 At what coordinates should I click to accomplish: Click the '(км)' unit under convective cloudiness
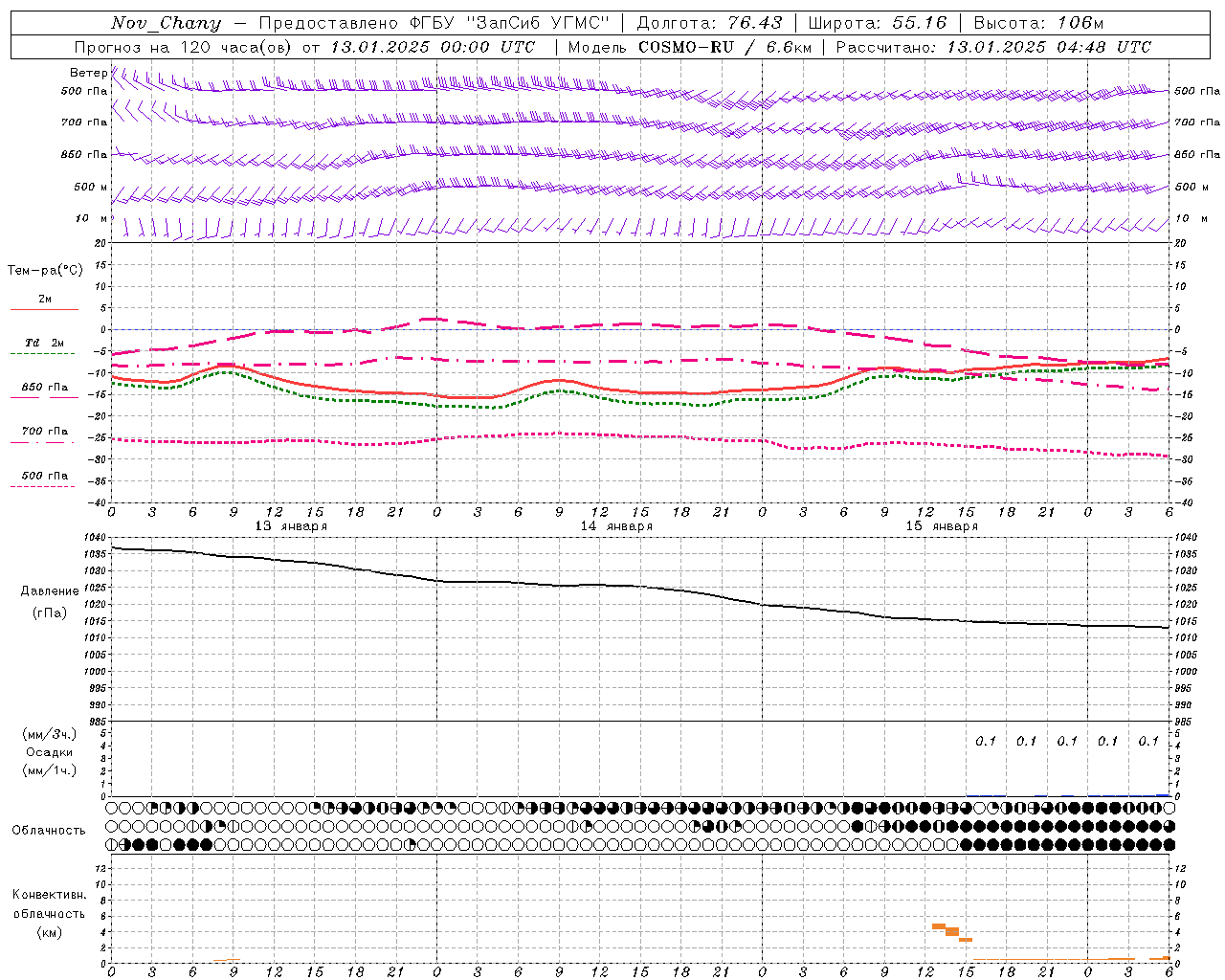pos(49,932)
